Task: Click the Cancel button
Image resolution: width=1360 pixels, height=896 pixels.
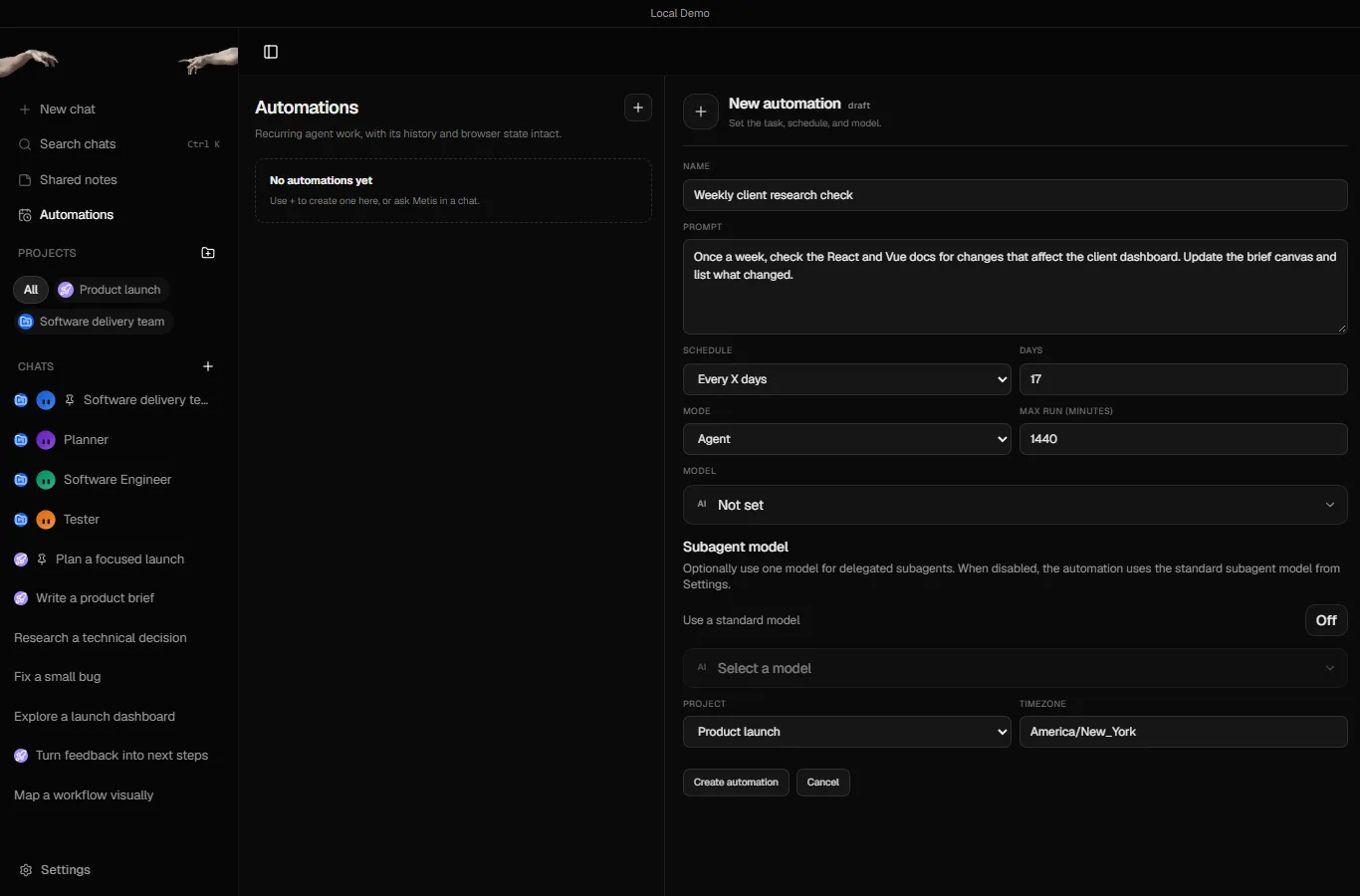Action: click(823, 783)
